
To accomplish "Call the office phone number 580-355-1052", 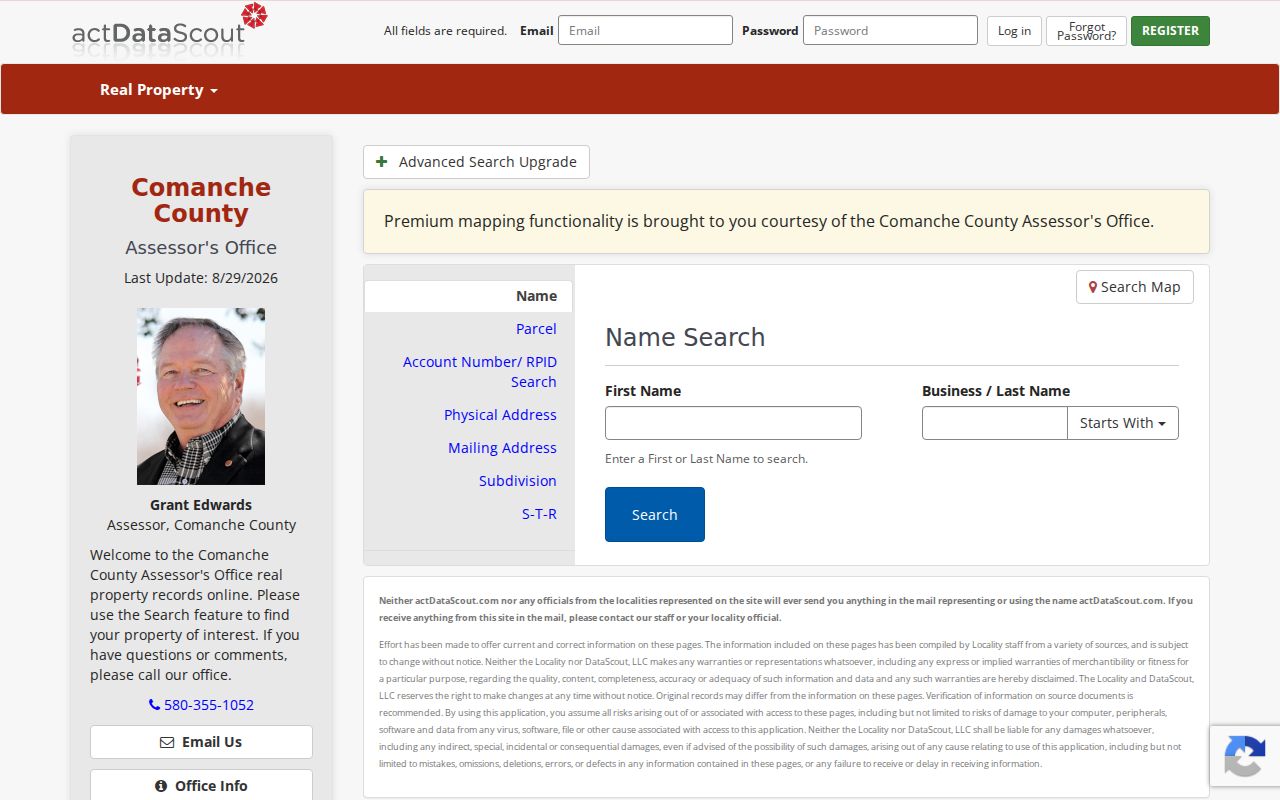I will click(x=201, y=705).
